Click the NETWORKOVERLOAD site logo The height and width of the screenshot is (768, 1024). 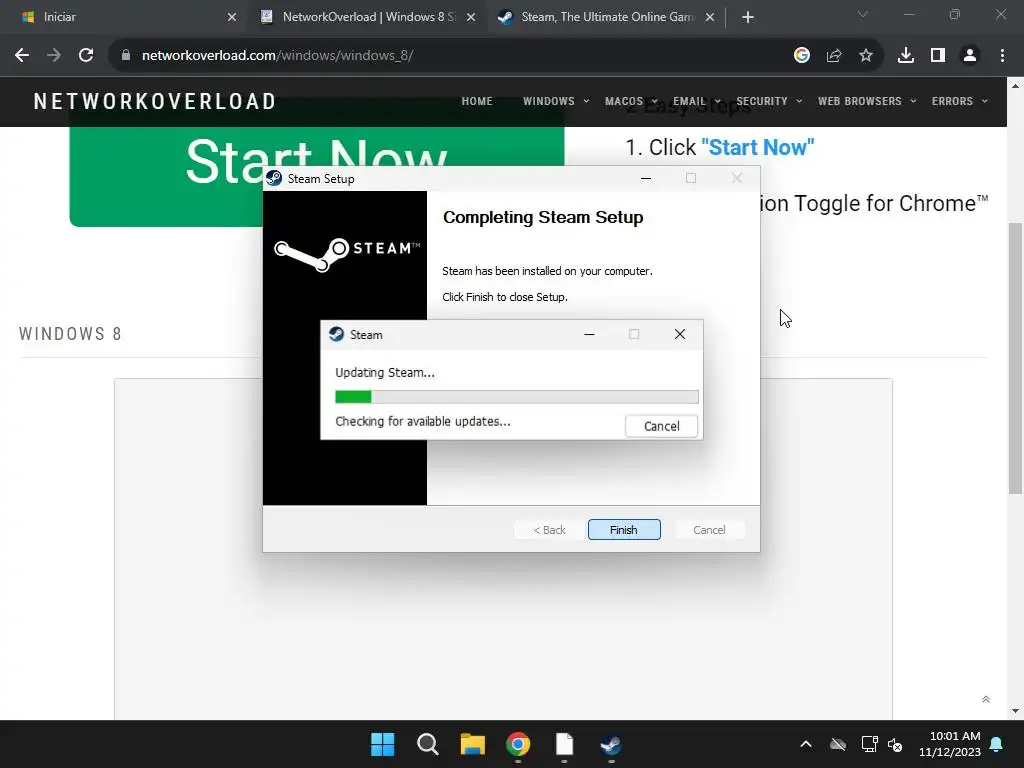(x=155, y=101)
